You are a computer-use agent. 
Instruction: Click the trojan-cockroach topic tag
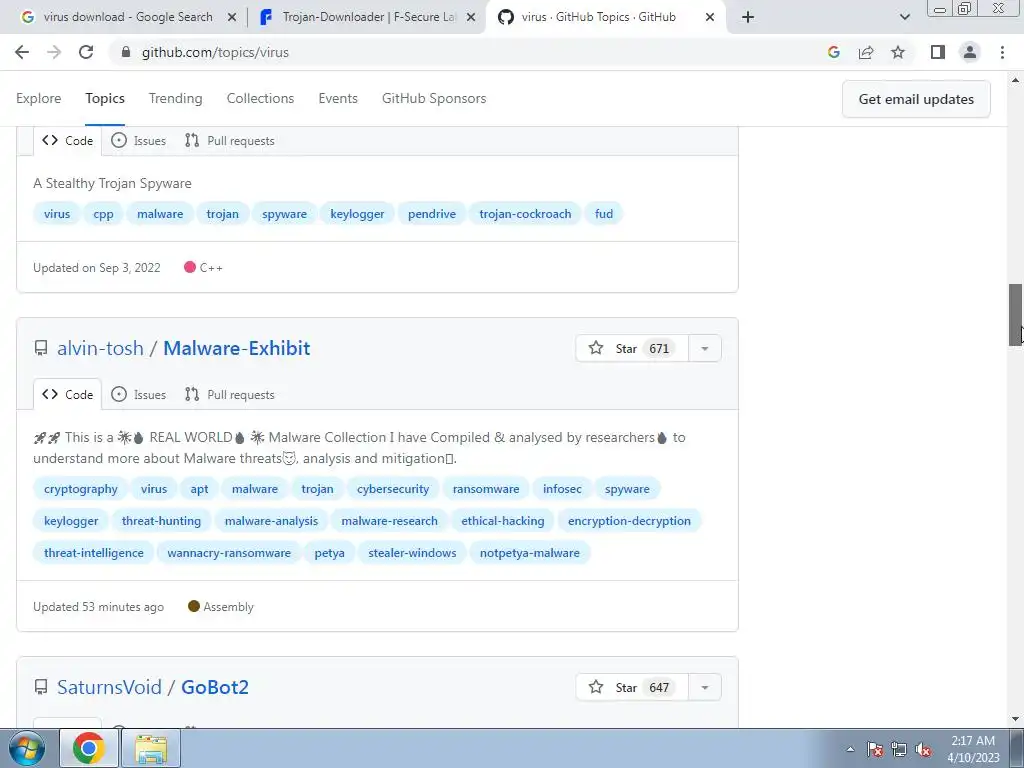point(525,214)
